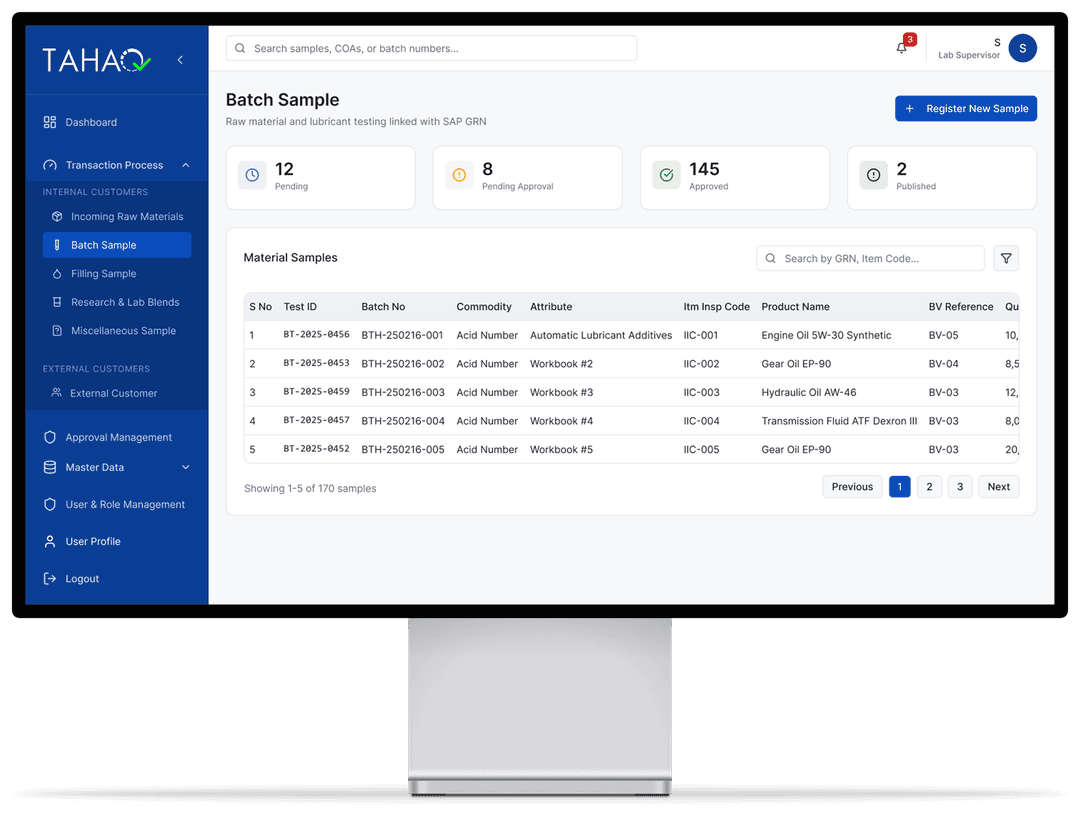
Task: Click the Batch Sample test tube icon
Action: click(x=57, y=245)
